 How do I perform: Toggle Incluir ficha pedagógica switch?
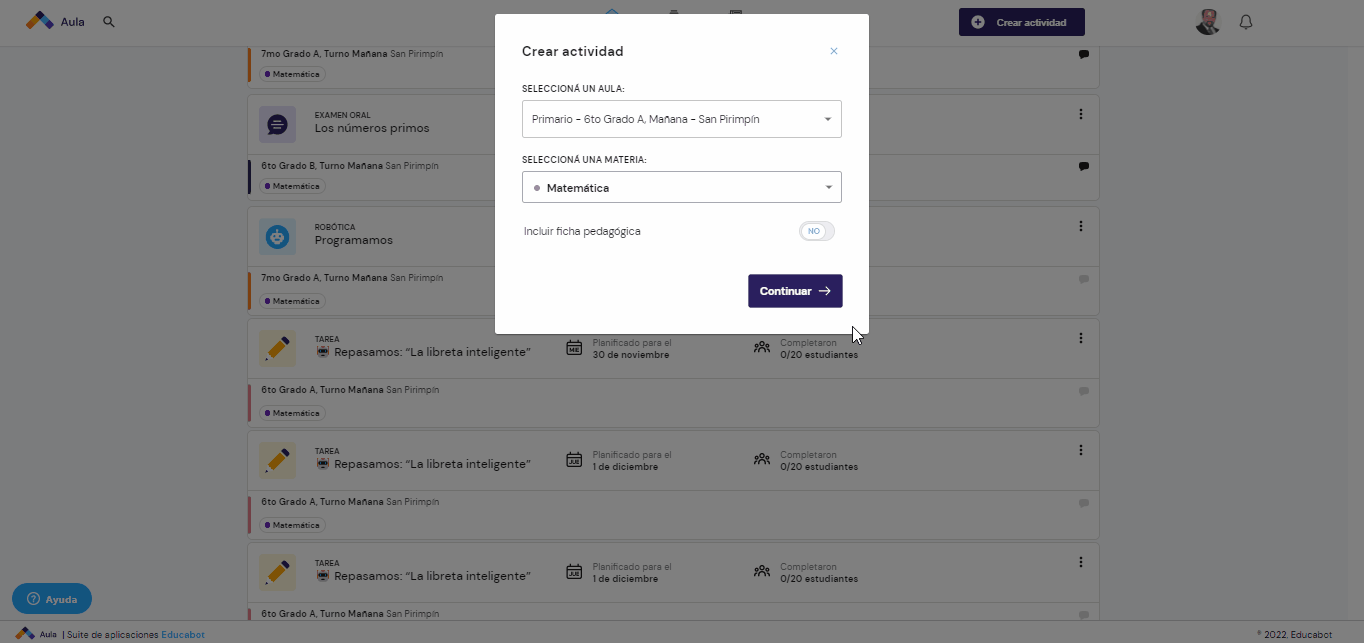coord(816,231)
